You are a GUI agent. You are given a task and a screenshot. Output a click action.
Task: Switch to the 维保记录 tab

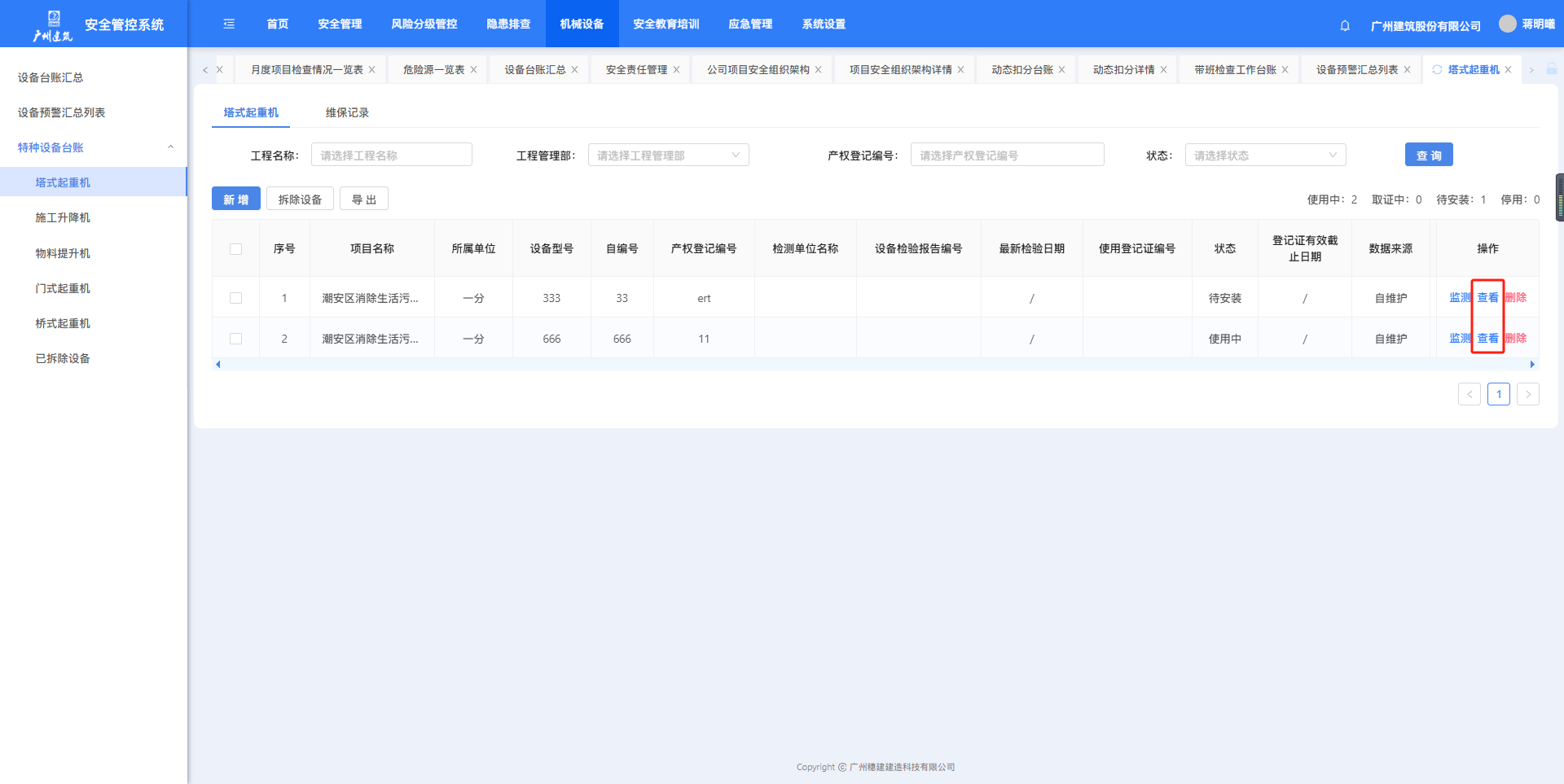tap(347, 112)
